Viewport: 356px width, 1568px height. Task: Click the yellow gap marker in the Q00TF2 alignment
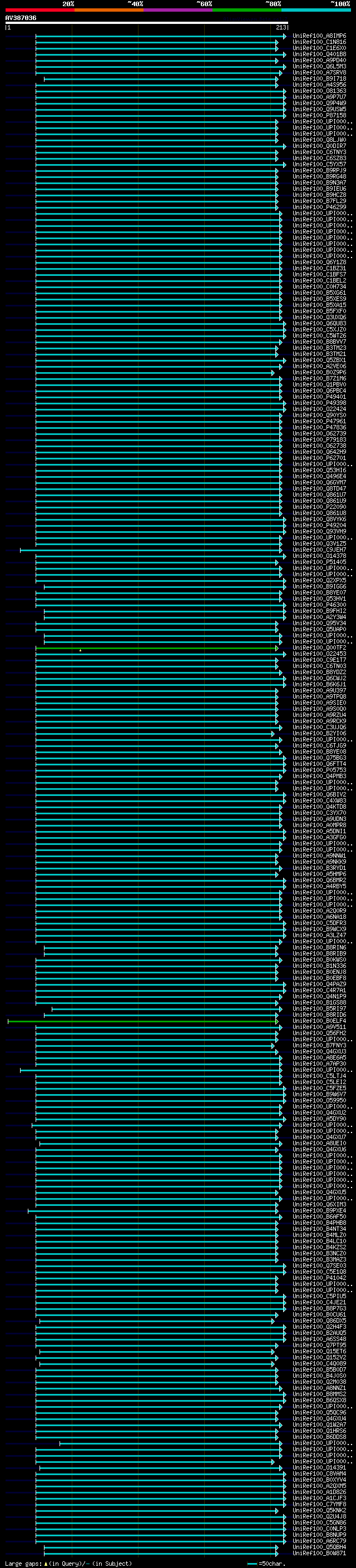[80, 650]
